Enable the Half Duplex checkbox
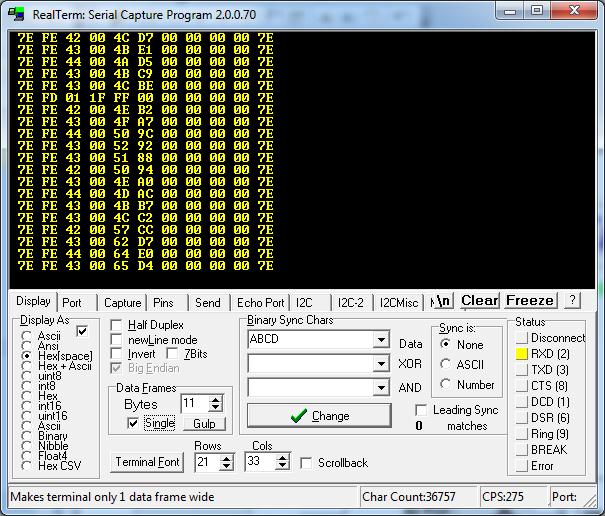Viewport: 605px width, 516px height. click(x=117, y=325)
